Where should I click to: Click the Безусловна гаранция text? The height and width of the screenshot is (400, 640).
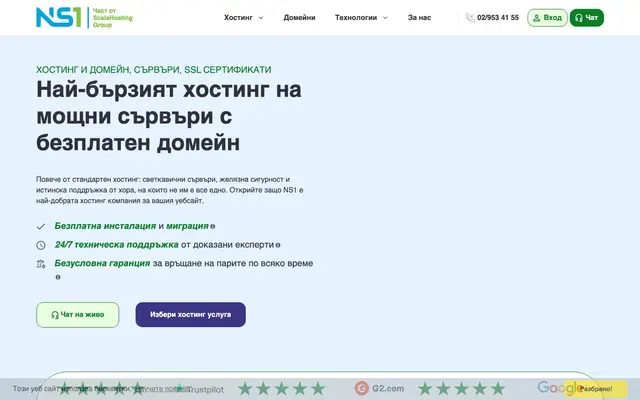tap(102, 263)
